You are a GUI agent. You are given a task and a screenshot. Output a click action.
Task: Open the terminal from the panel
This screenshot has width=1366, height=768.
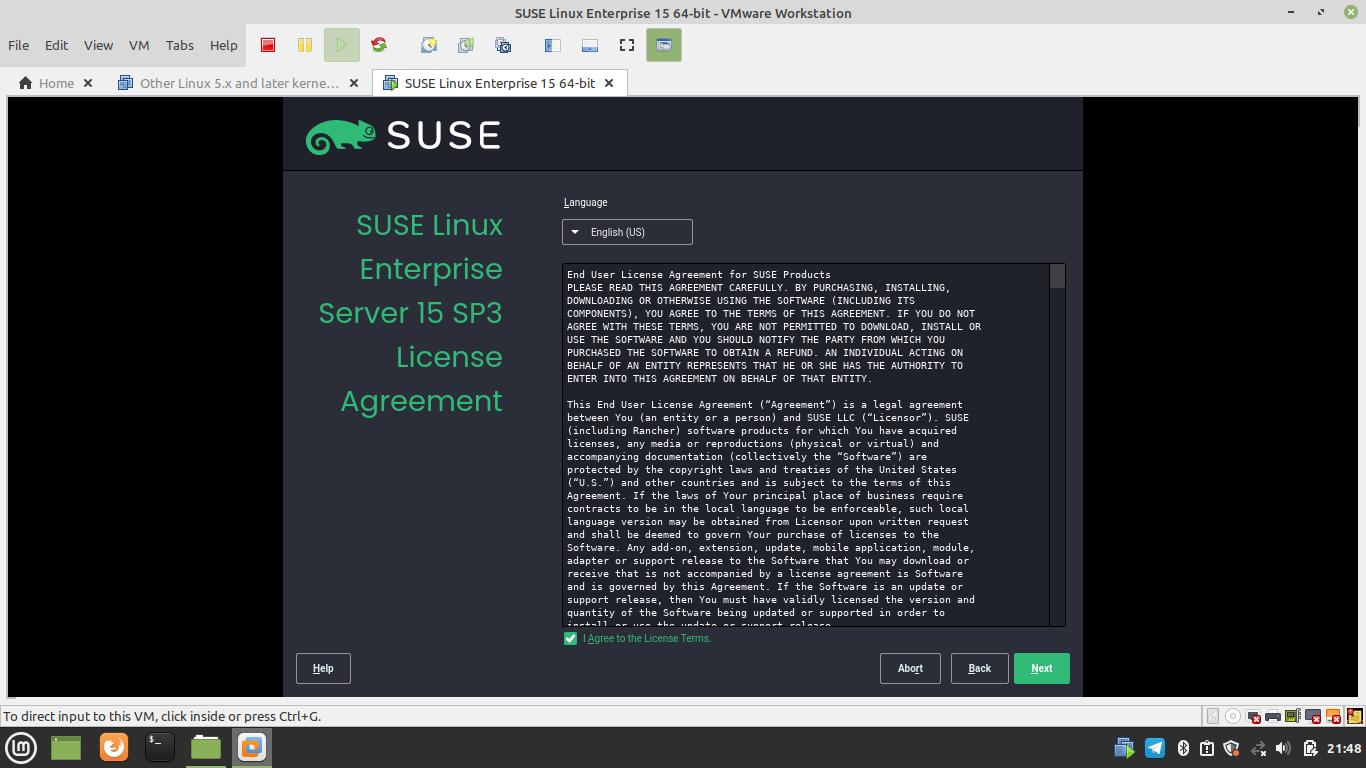point(160,747)
